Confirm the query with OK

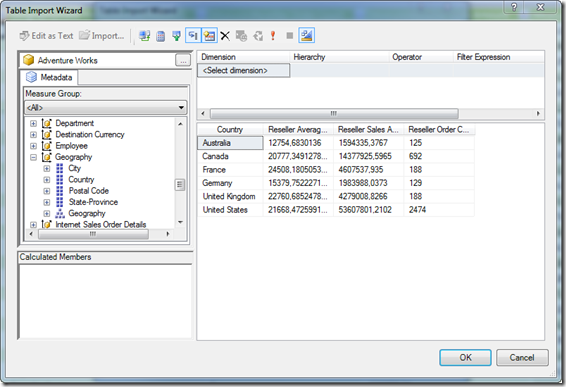465,358
